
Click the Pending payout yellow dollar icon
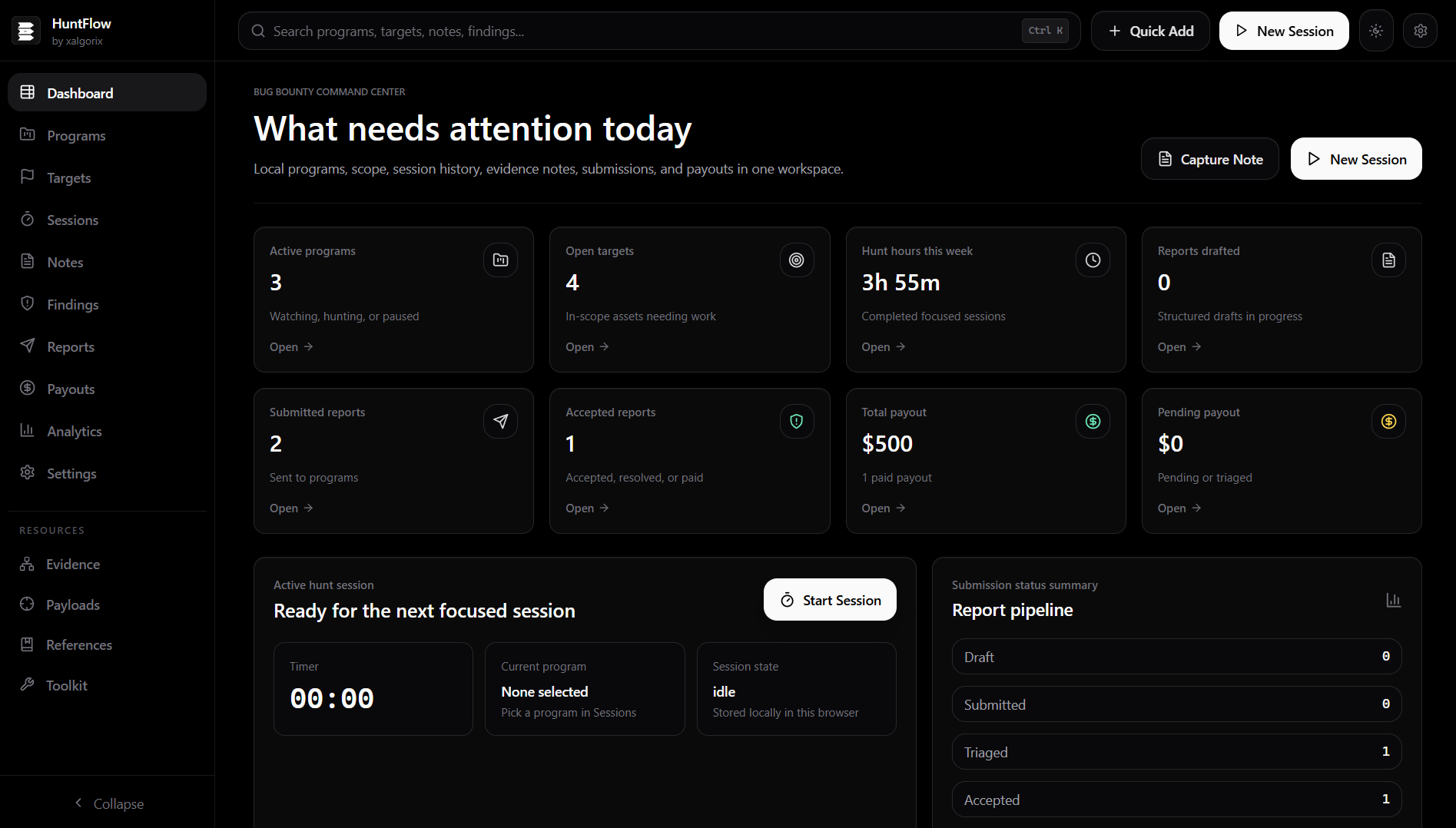click(1388, 422)
